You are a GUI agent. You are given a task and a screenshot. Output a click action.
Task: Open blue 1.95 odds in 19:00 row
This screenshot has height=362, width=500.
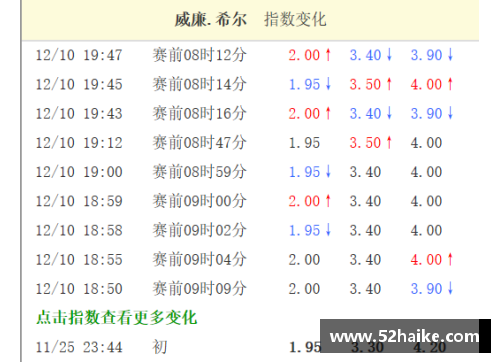(304, 172)
